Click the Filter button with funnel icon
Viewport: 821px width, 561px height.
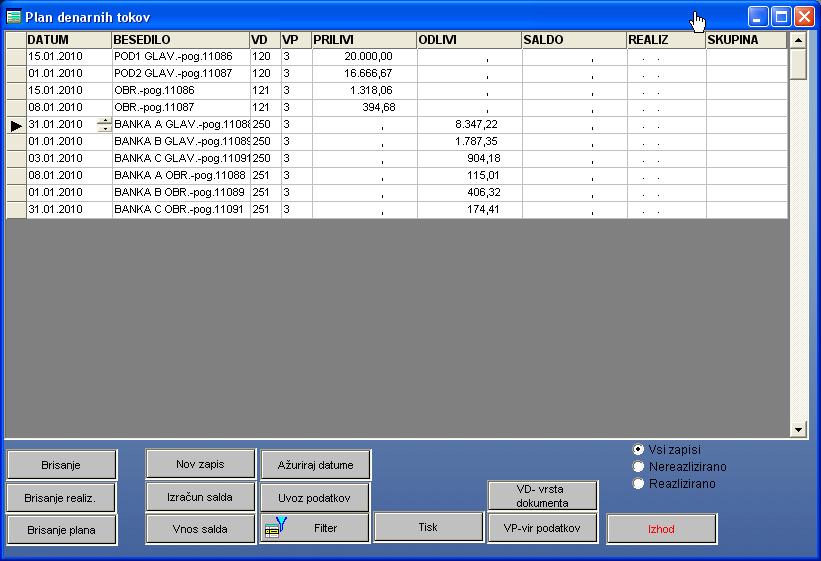(x=314, y=528)
